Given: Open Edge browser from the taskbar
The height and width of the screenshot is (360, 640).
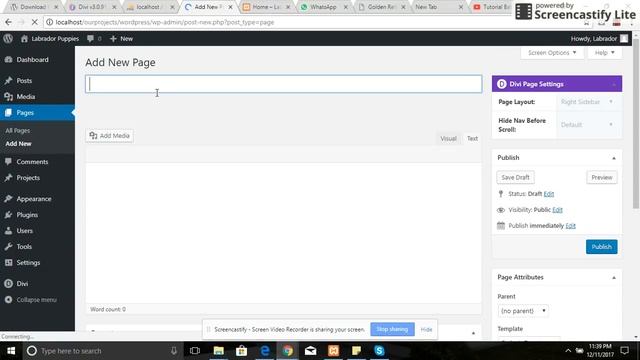Looking at the screenshot, I should [x=264, y=351].
